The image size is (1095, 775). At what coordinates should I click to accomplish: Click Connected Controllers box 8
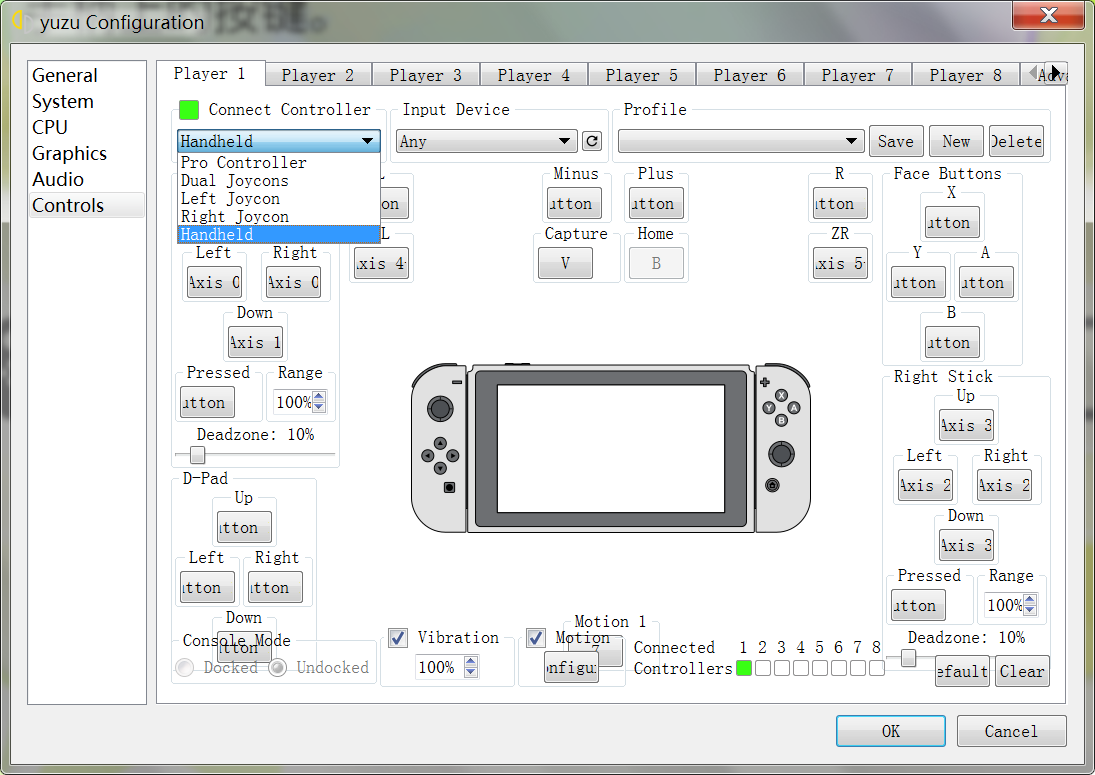(x=876, y=668)
